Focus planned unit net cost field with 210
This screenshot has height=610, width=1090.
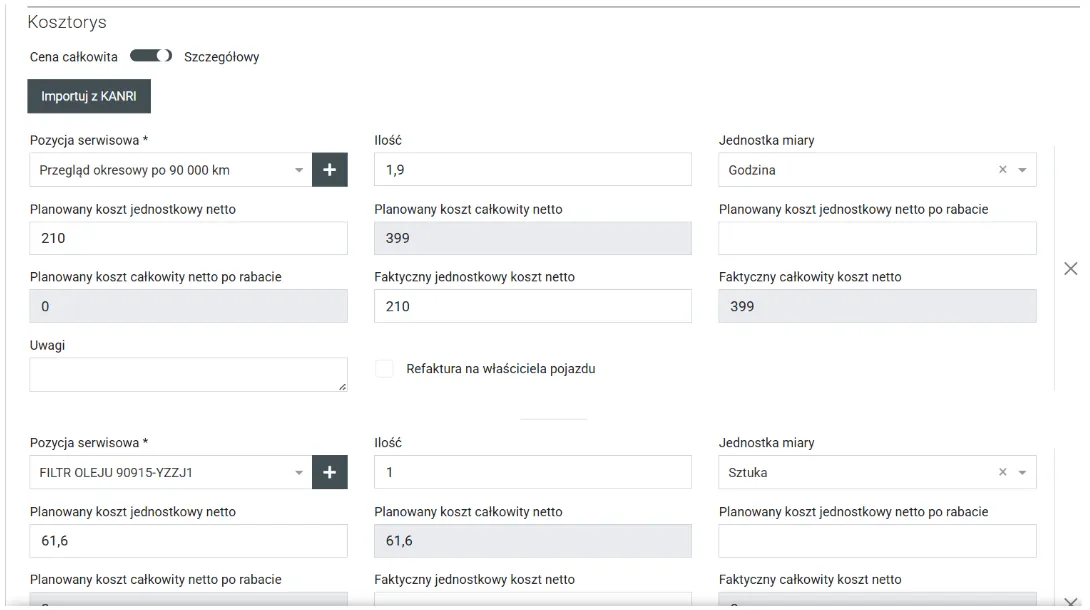(188, 238)
